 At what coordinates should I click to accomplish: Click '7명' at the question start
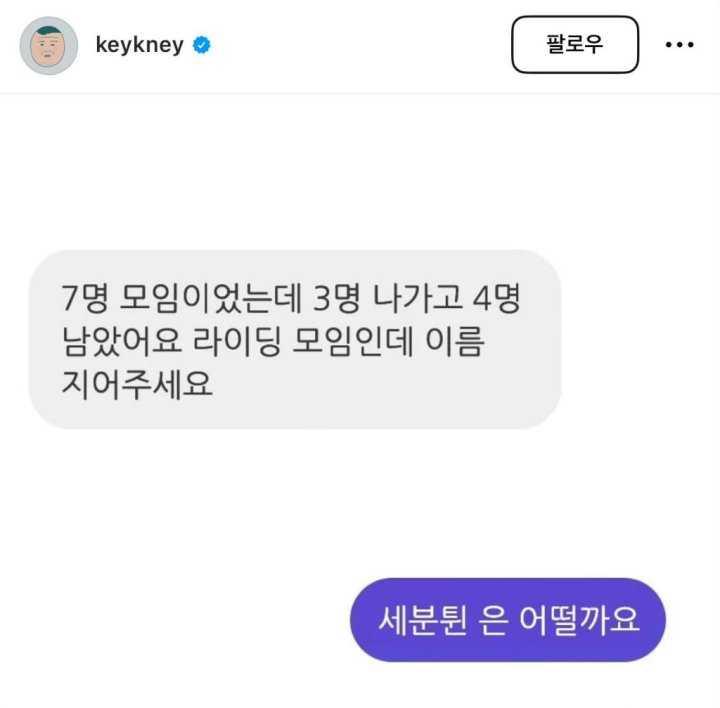(x=85, y=298)
